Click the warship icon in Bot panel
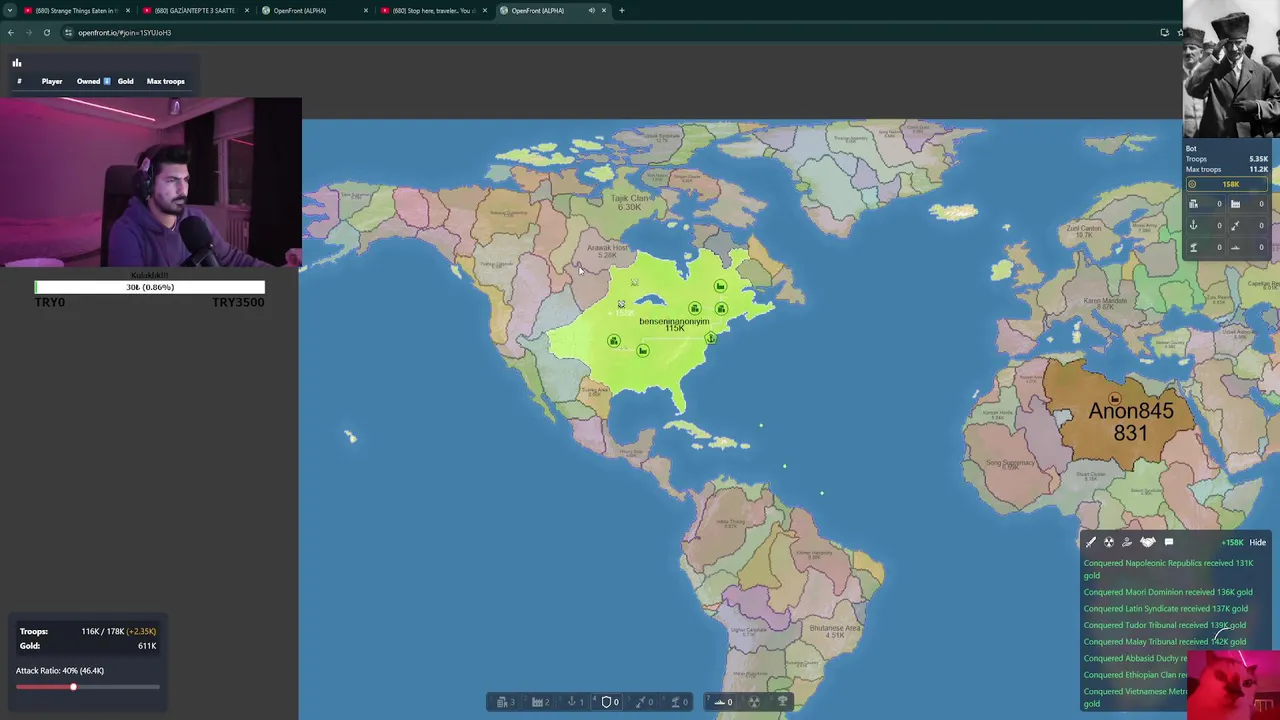The height and width of the screenshot is (720, 1280). (1235, 246)
